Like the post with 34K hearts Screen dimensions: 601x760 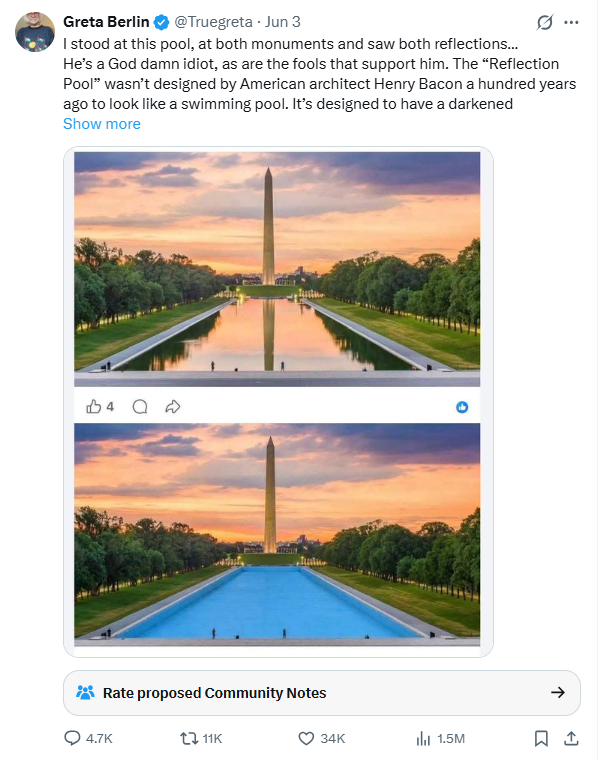click(x=321, y=738)
